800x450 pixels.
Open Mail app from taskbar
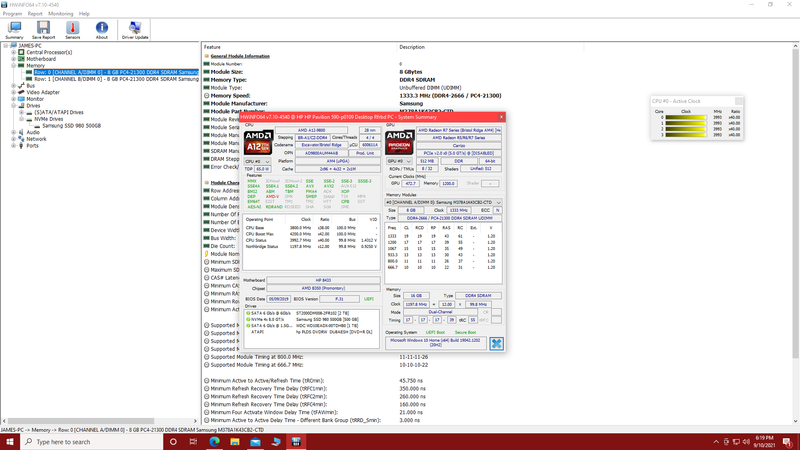click(x=255, y=442)
